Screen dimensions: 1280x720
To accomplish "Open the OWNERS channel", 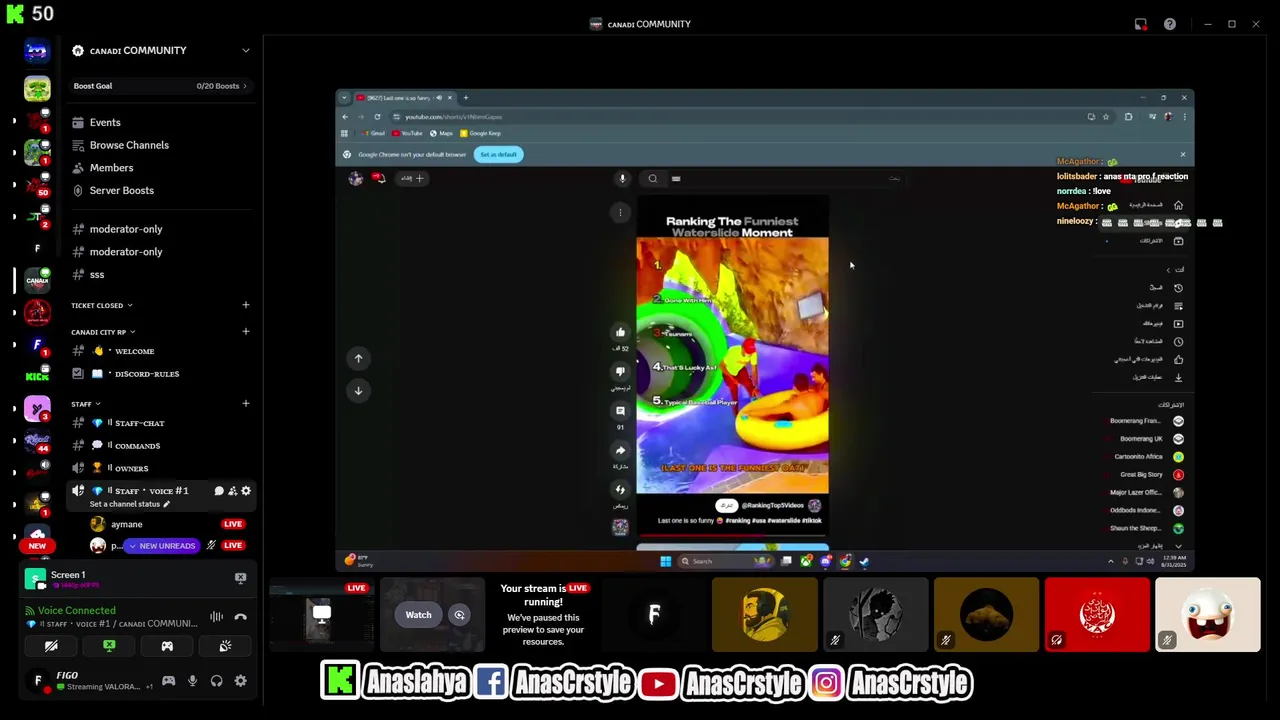I will (x=131, y=468).
